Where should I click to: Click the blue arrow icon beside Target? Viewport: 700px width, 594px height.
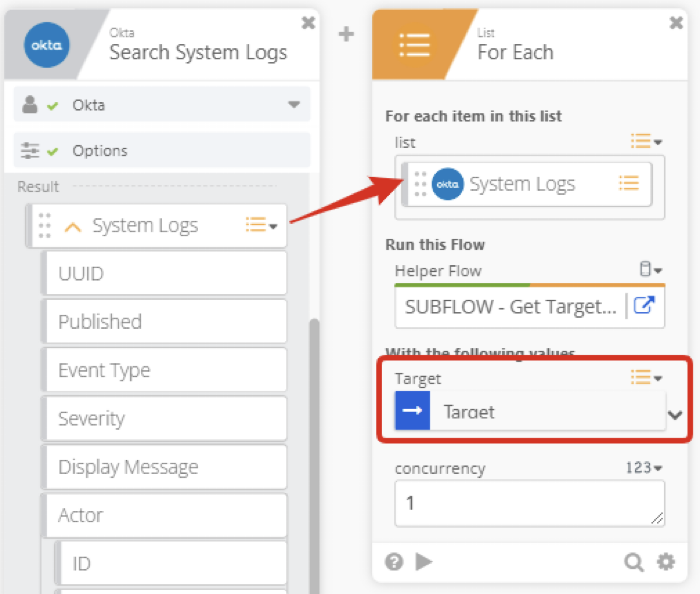point(412,411)
